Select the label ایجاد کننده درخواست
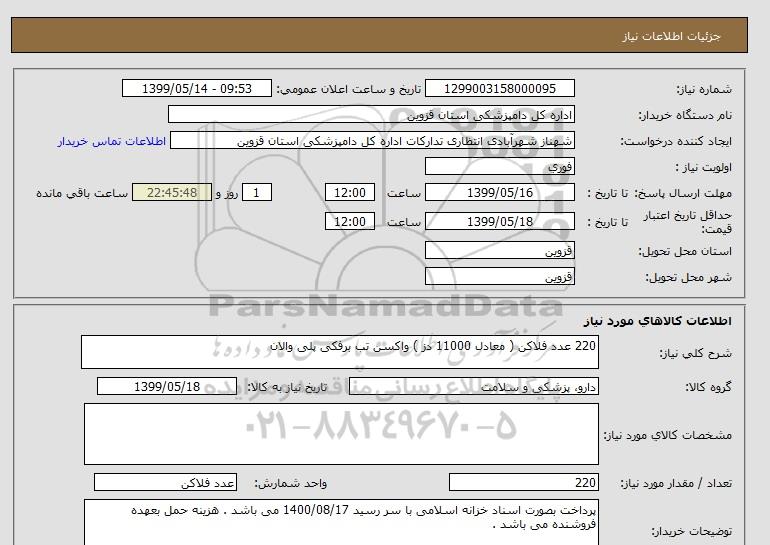Viewport: 770px width, 545px height. click(676, 141)
